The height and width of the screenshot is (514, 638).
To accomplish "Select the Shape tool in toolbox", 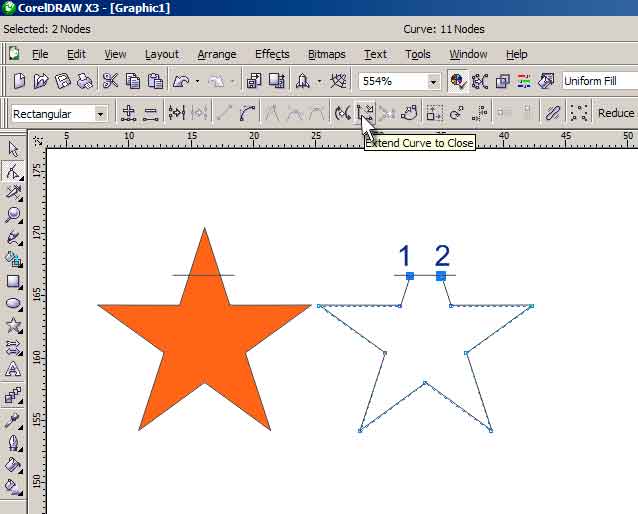I will click(13, 171).
